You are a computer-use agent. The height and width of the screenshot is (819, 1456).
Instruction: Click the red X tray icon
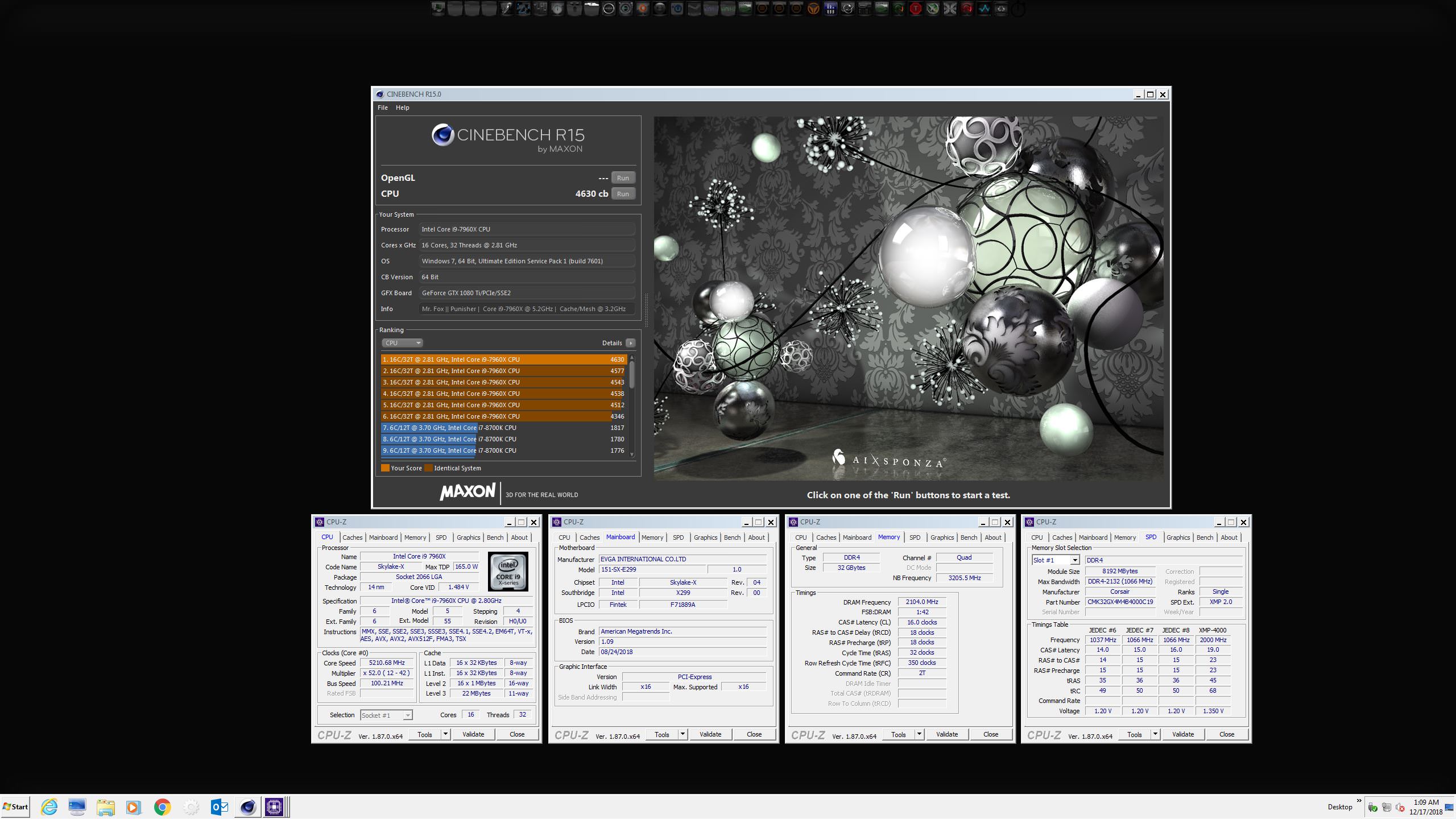(1400, 807)
